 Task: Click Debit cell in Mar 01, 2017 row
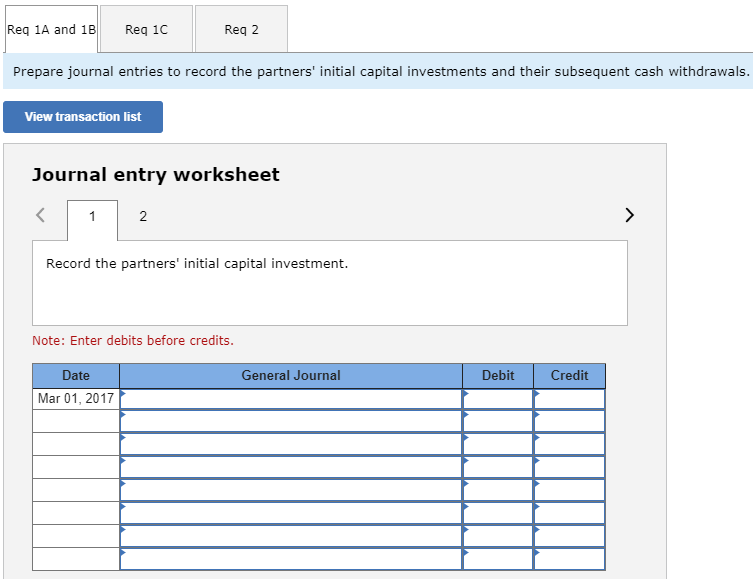pos(498,399)
